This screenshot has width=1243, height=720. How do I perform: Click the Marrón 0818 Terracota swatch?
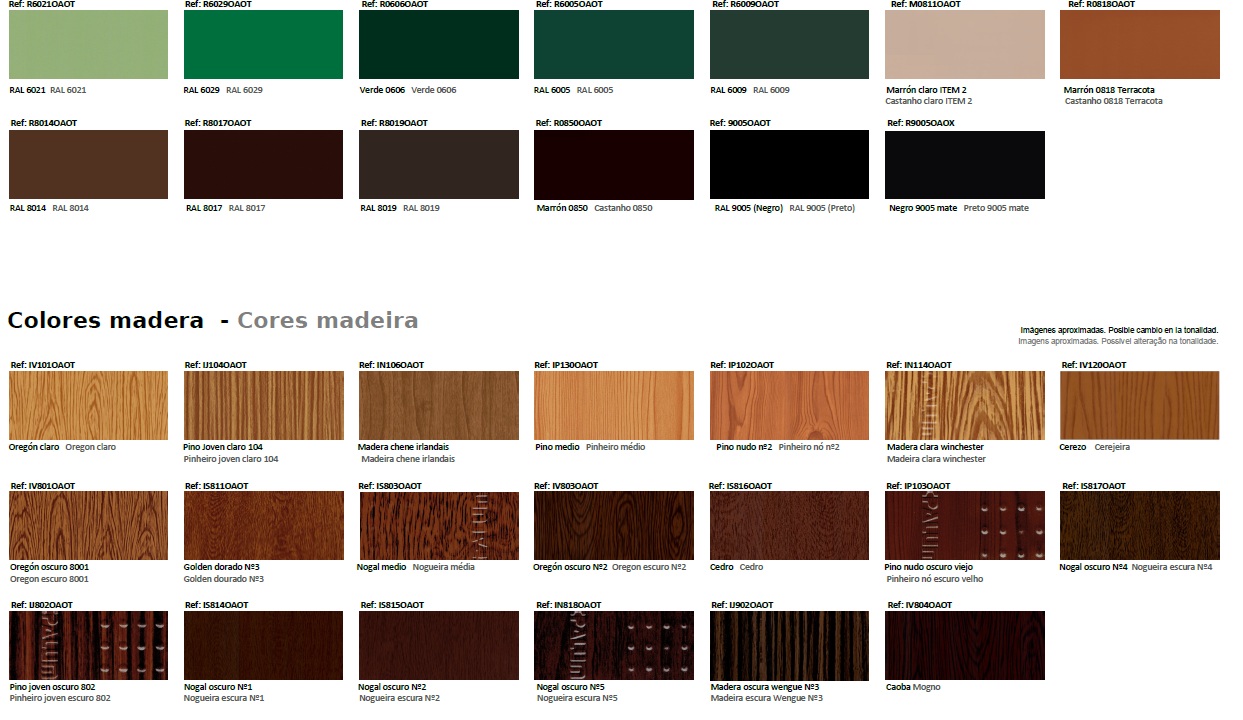[x=1140, y=45]
